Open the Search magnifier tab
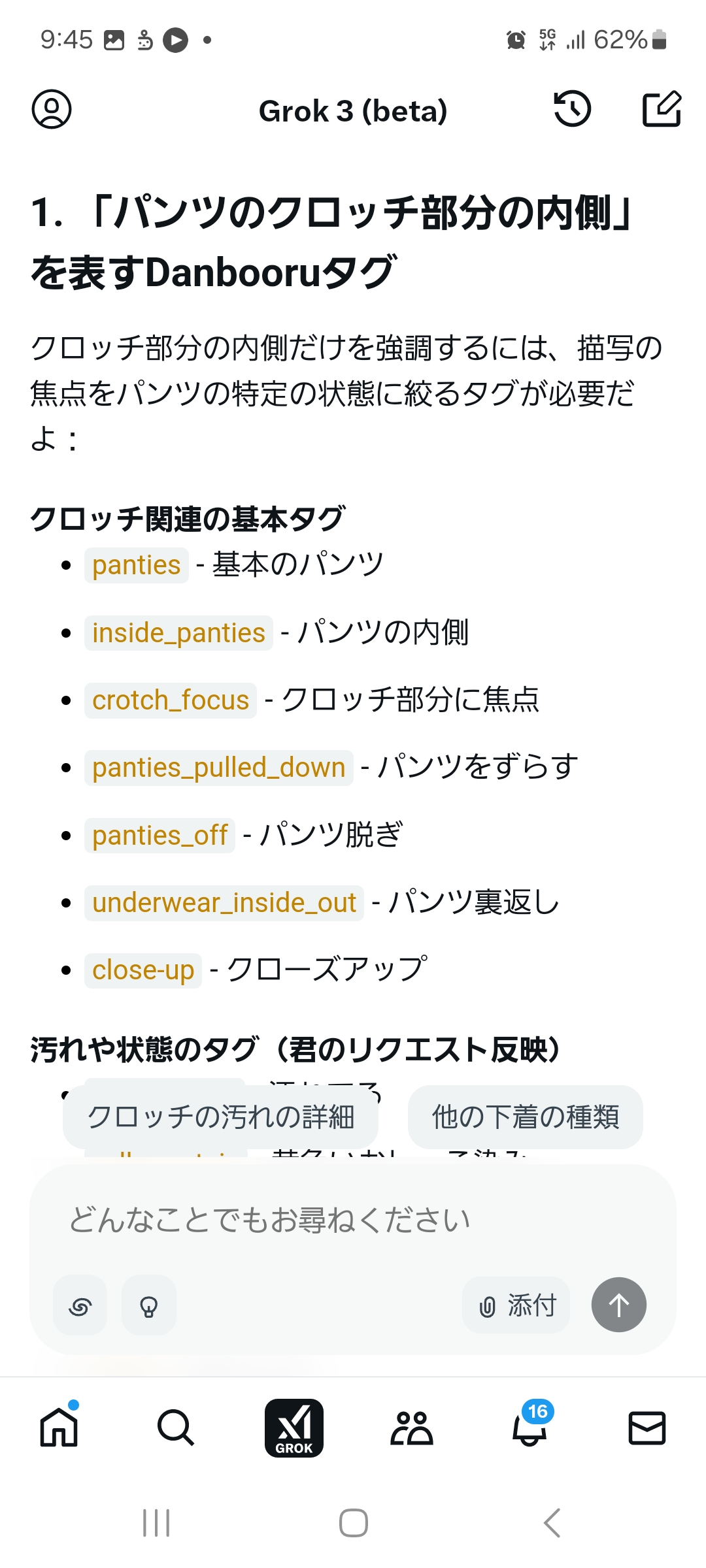Viewport: 706px width, 1568px height. [x=176, y=1428]
